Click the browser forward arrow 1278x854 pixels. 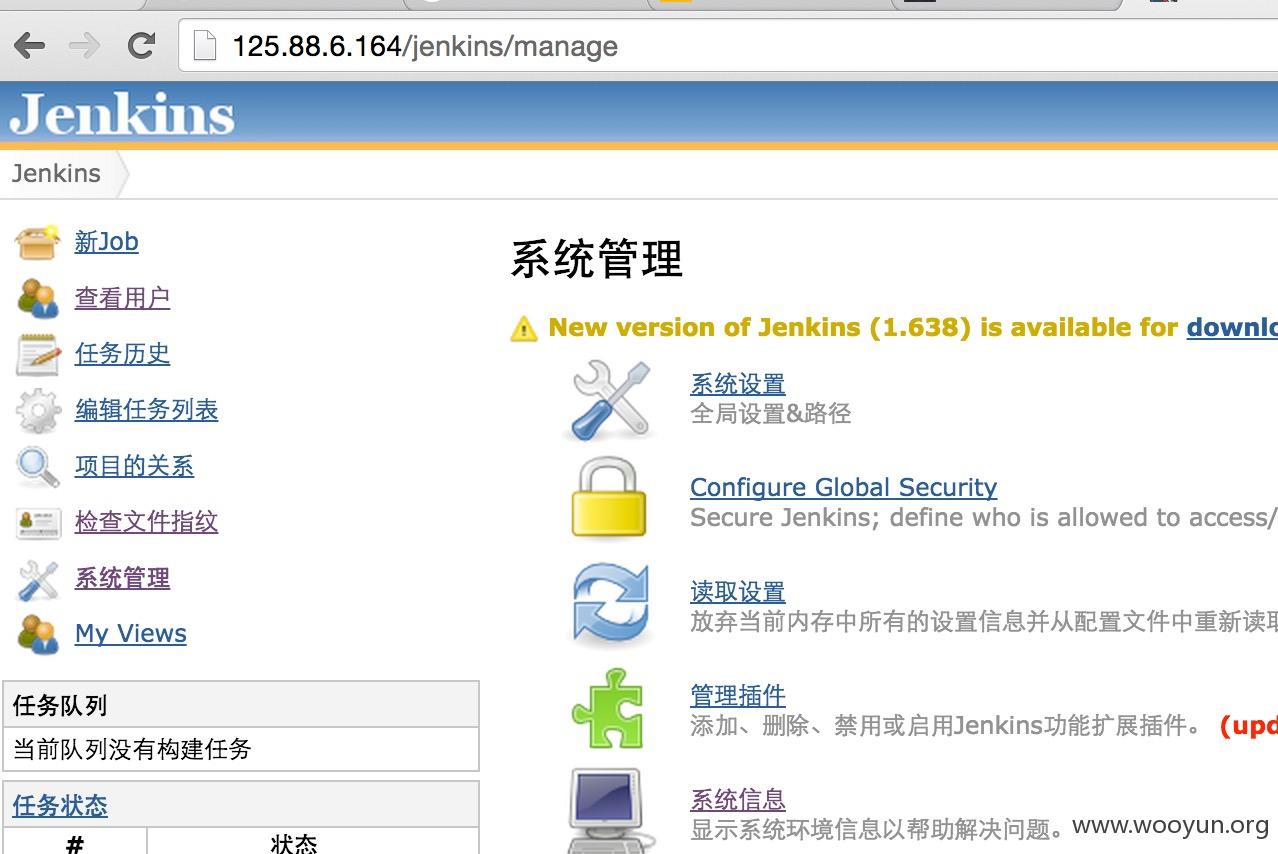pos(85,45)
